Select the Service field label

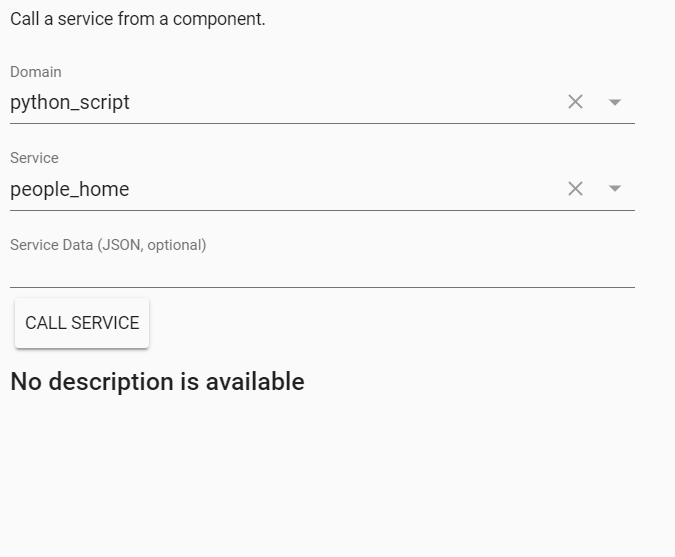34,158
